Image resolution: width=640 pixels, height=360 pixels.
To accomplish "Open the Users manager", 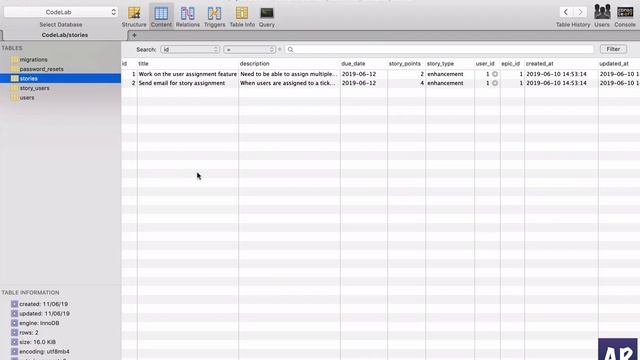I will pos(602,16).
